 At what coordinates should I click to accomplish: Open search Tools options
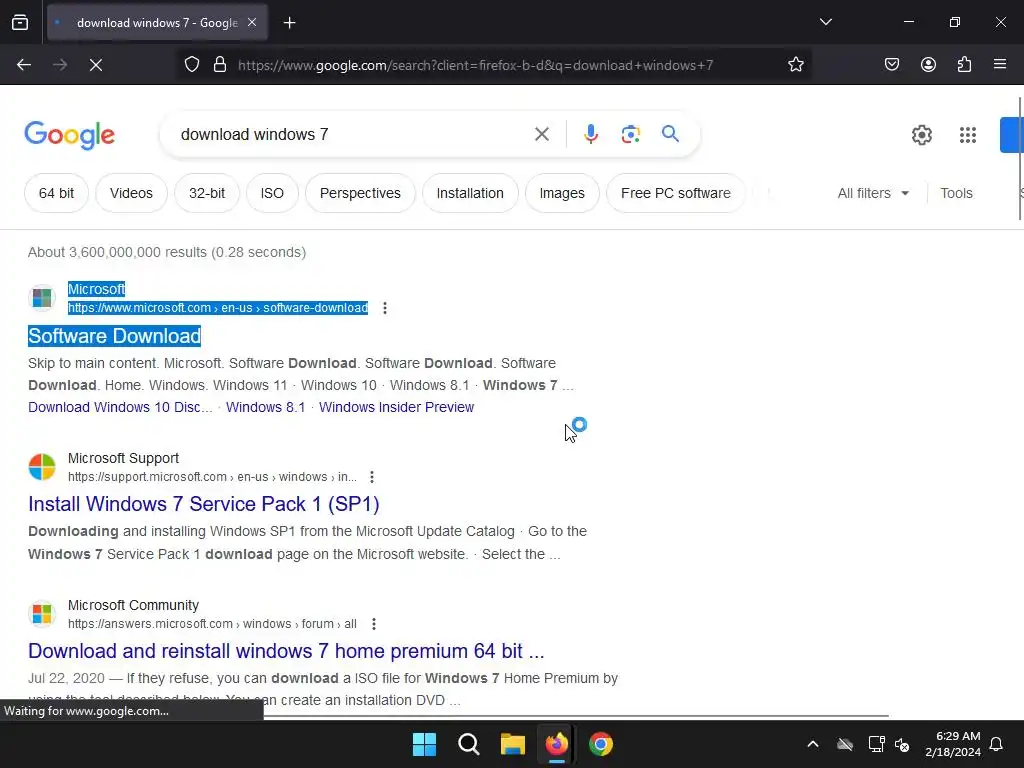(x=956, y=193)
